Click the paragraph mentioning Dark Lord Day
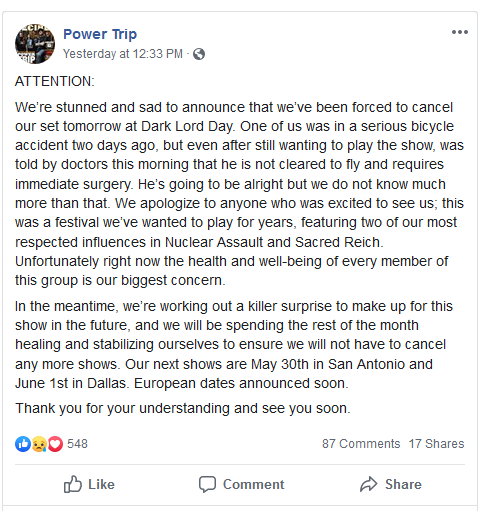 pos(239,194)
